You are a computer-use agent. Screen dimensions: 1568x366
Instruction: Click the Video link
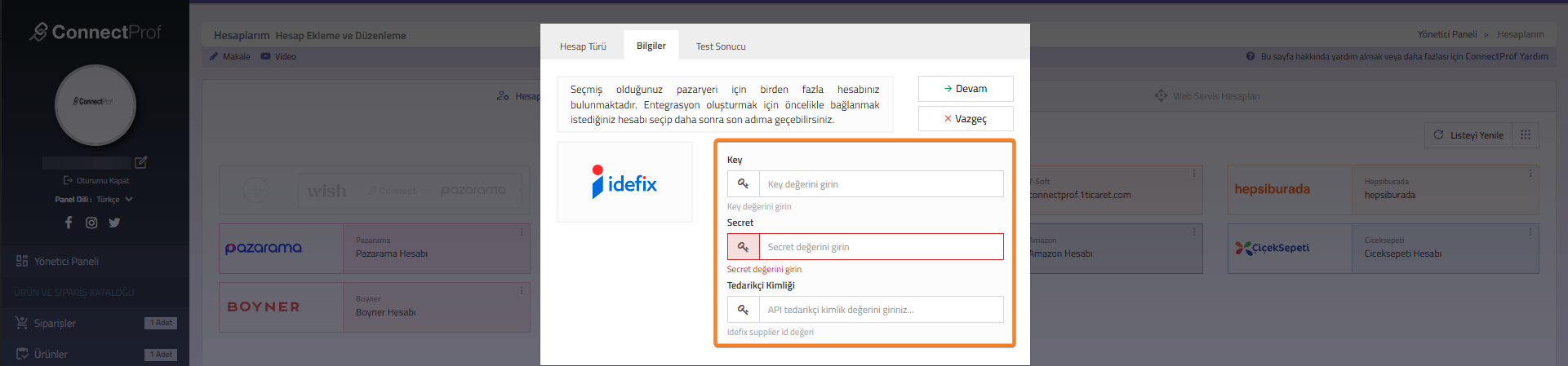[x=278, y=56]
